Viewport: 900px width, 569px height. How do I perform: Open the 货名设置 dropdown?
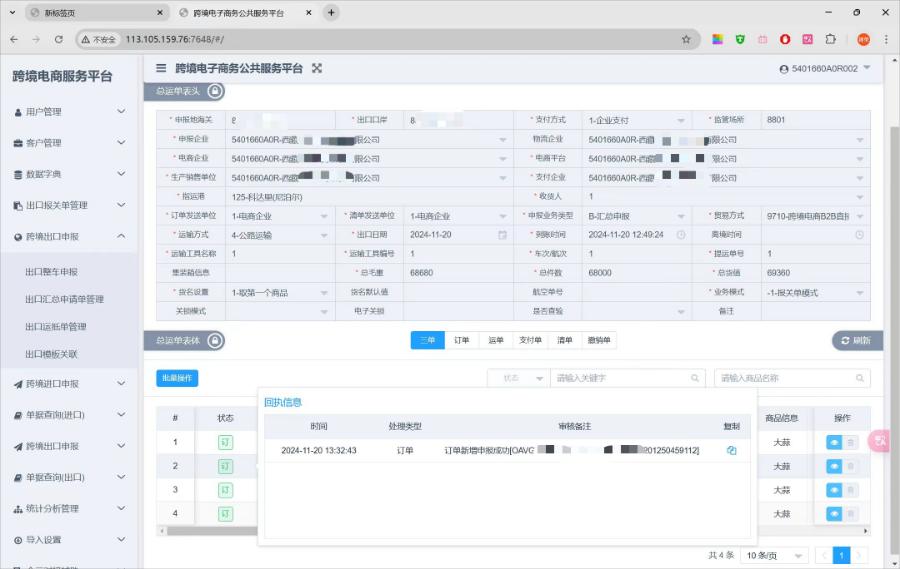coord(280,292)
